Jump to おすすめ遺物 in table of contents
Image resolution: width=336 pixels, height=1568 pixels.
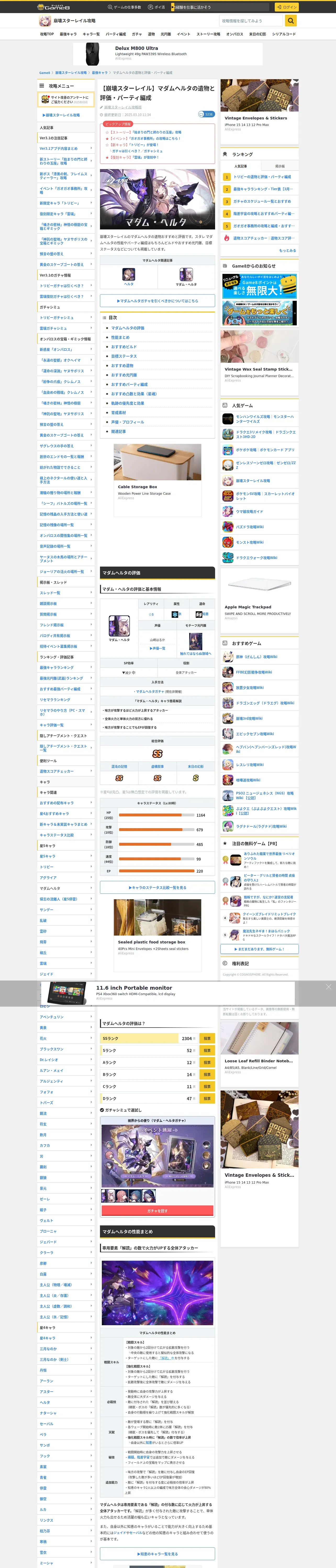click(x=122, y=366)
